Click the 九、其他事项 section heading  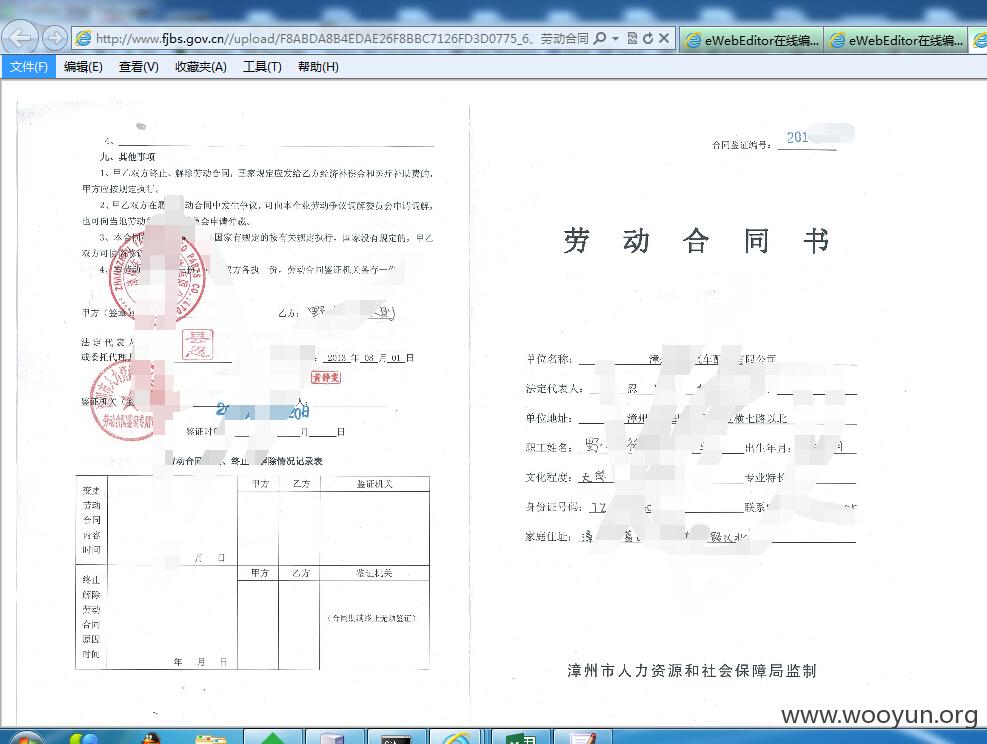tap(127, 156)
